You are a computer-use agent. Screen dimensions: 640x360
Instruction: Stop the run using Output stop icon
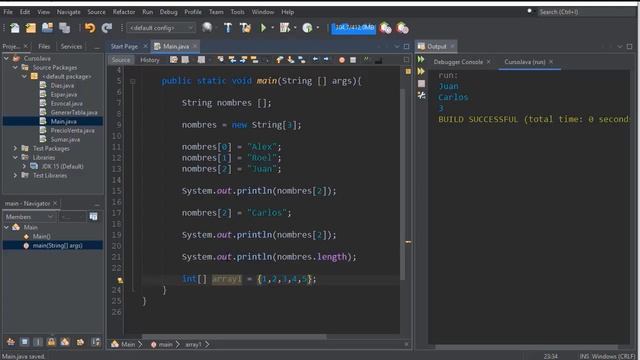tap(421, 83)
